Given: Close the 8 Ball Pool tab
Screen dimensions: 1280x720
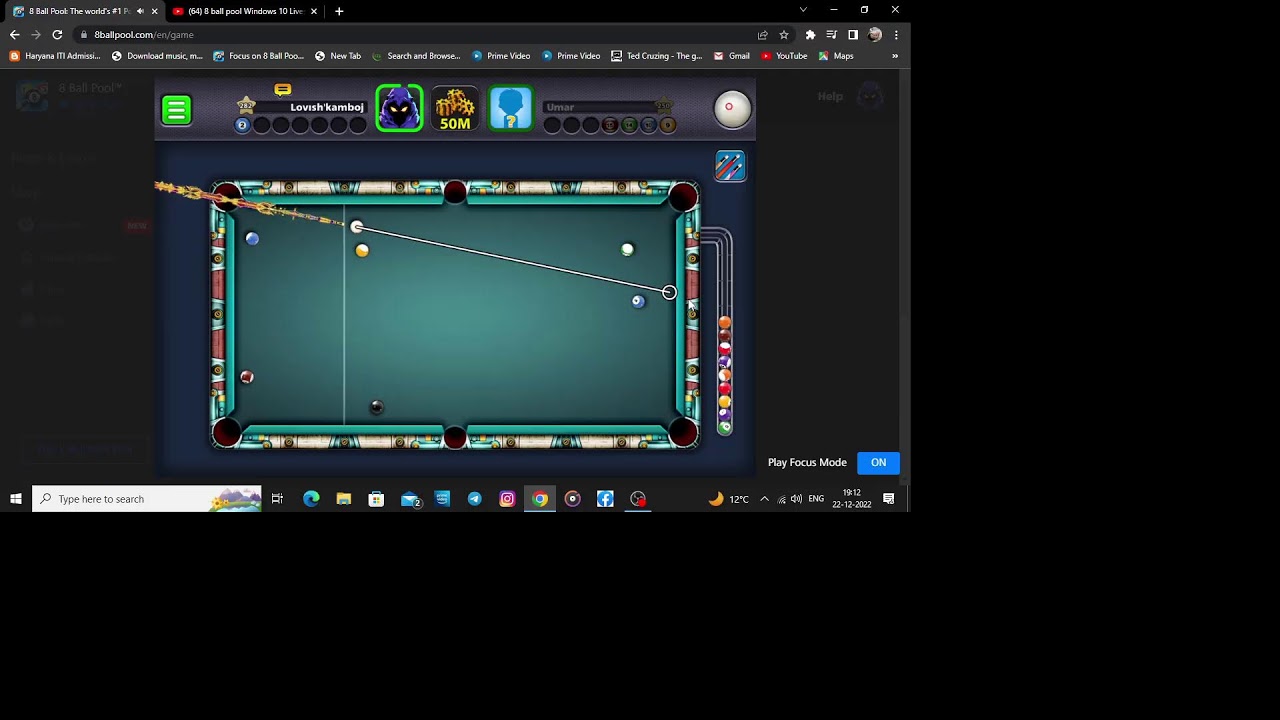Looking at the screenshot, I should [154, 11].
